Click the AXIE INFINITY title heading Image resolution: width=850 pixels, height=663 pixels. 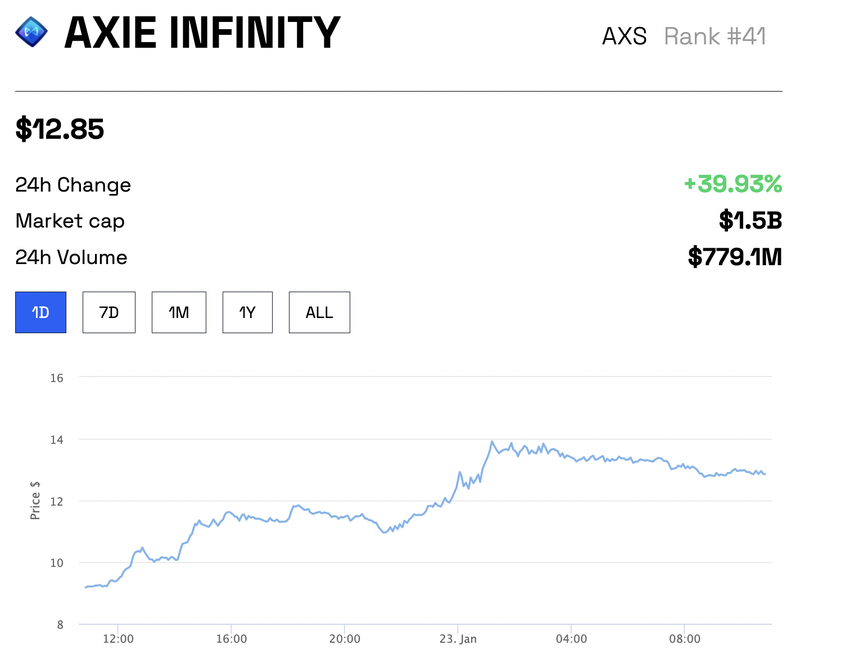[202, 31]
